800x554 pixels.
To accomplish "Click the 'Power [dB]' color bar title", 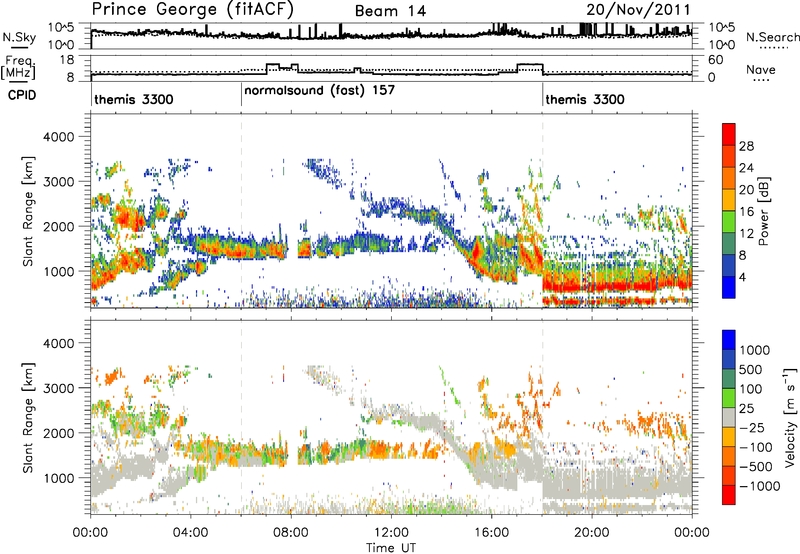I will [763, 211].
